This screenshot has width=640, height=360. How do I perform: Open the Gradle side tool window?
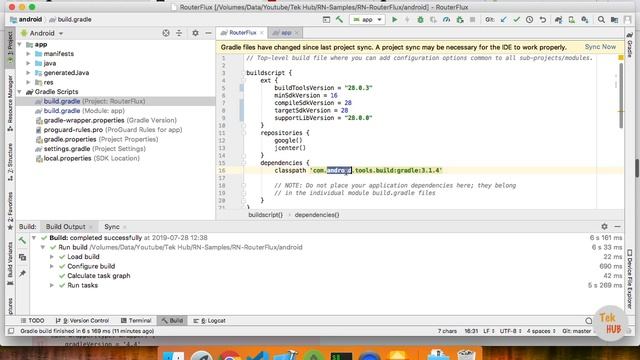click(630, 45)
